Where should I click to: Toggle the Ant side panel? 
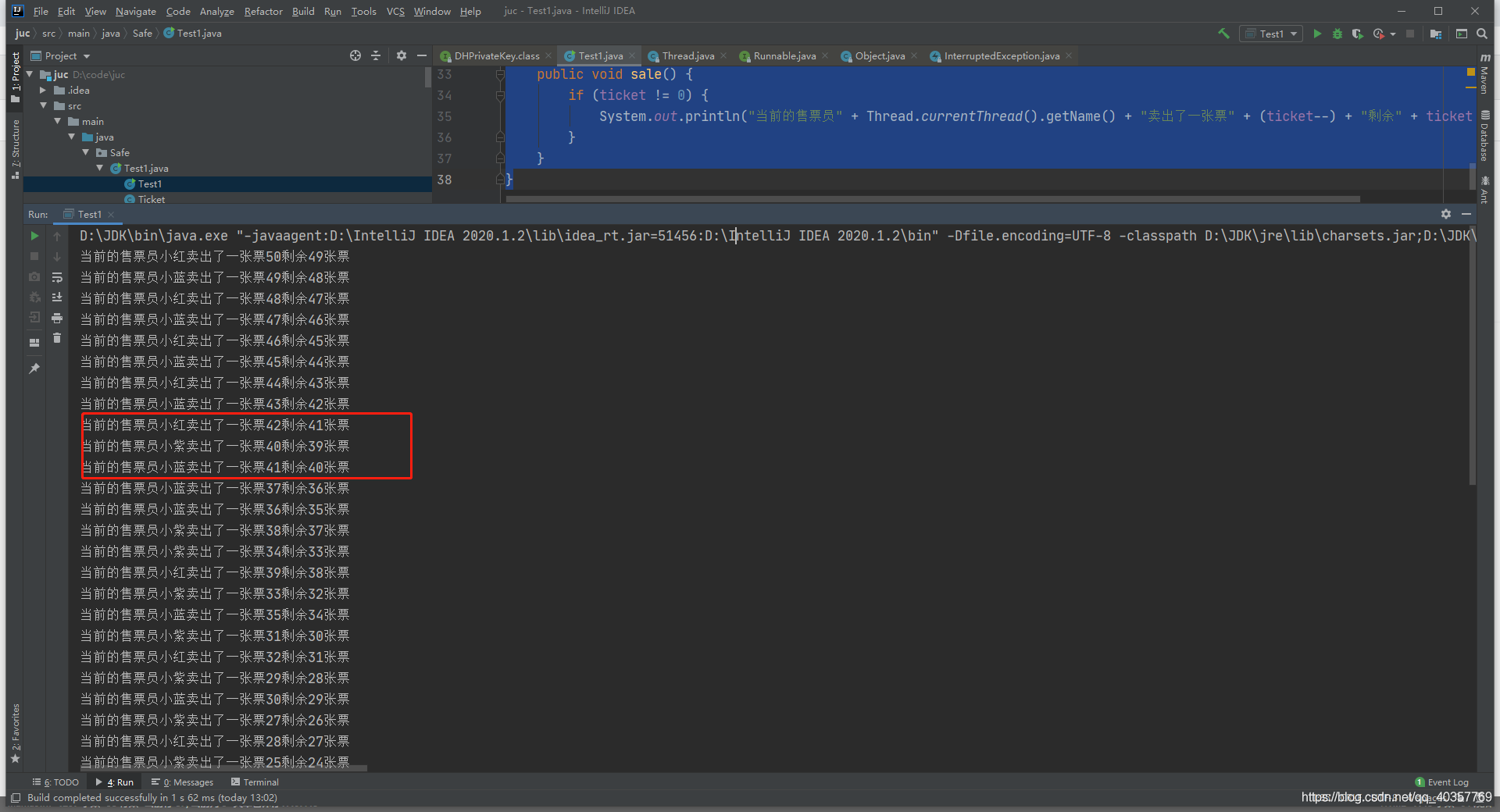tap(1484, 190)
